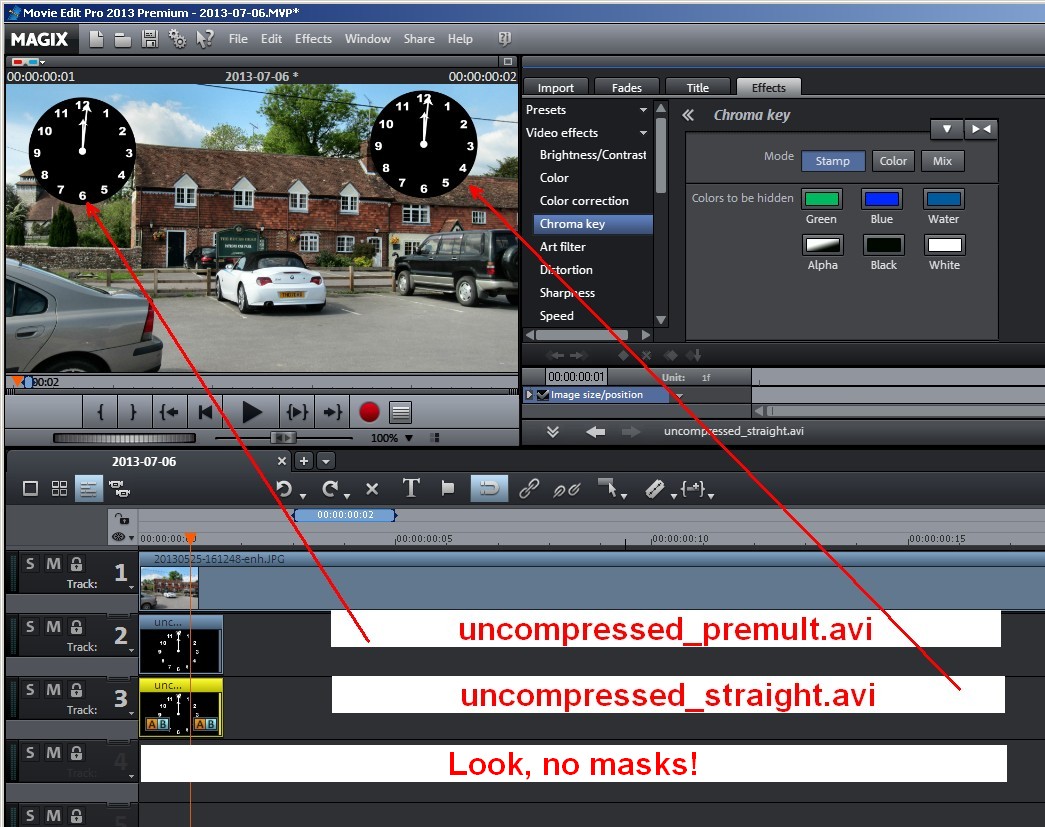Screen dimensions: 1045x827
Task: Switch to Scene overview mode
Action: coord(59,488)
